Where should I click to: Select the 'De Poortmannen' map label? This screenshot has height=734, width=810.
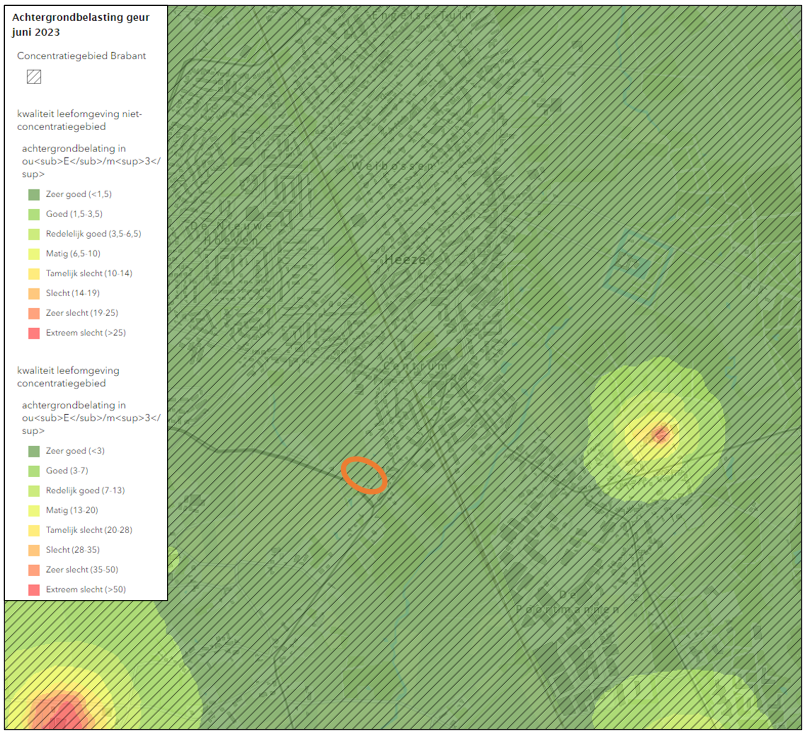pyautogui.click(x=568, y=602)
